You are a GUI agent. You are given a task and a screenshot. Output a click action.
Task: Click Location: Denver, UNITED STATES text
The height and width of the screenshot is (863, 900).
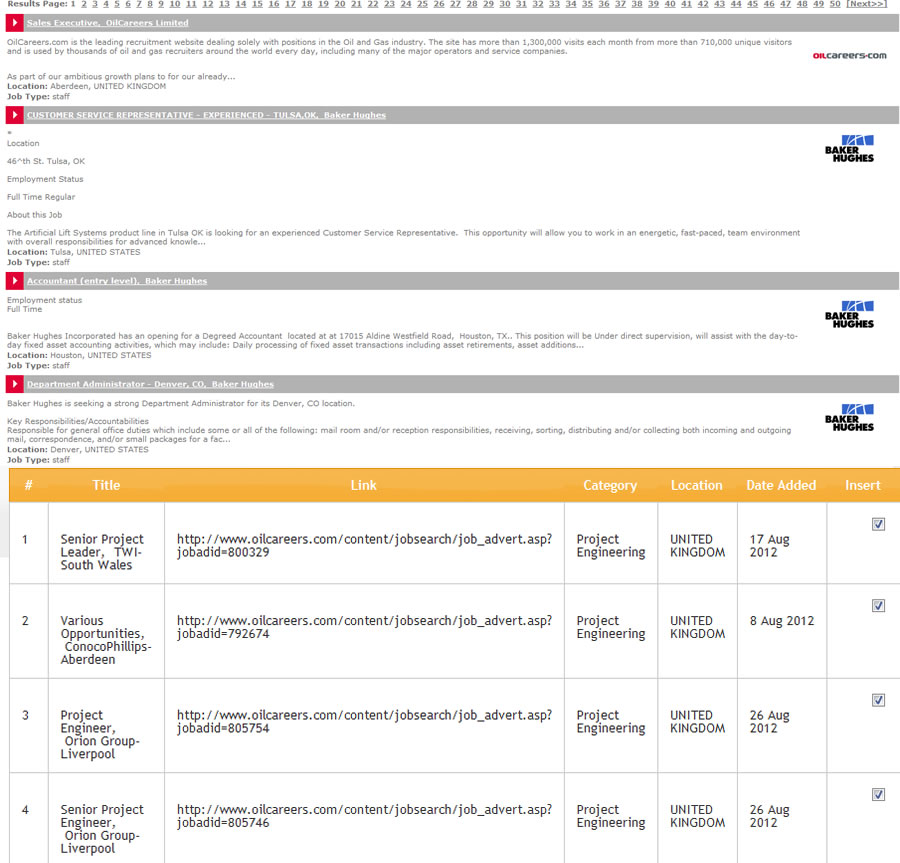pyautogui.click(x=77, y=449)
